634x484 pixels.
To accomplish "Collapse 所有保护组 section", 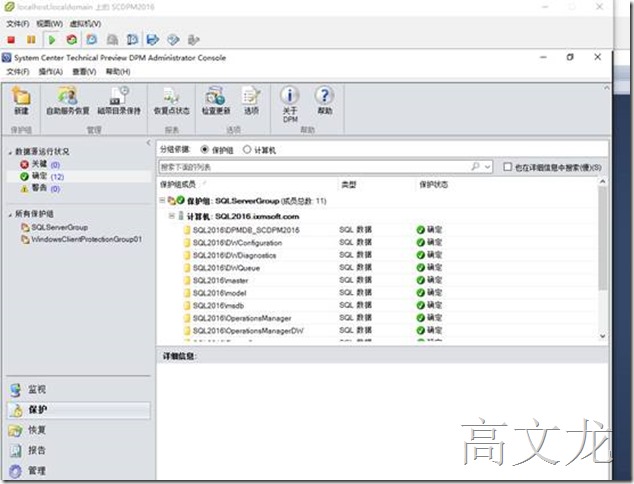I will (x=10, y=215).
